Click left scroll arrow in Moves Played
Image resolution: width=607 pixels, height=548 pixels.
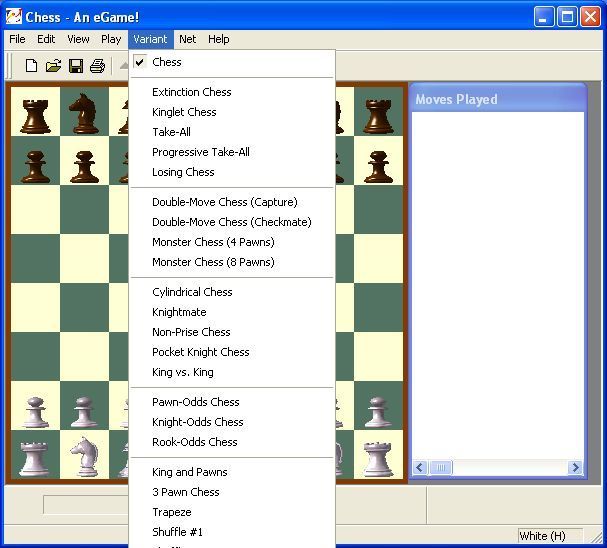[420, 467]
